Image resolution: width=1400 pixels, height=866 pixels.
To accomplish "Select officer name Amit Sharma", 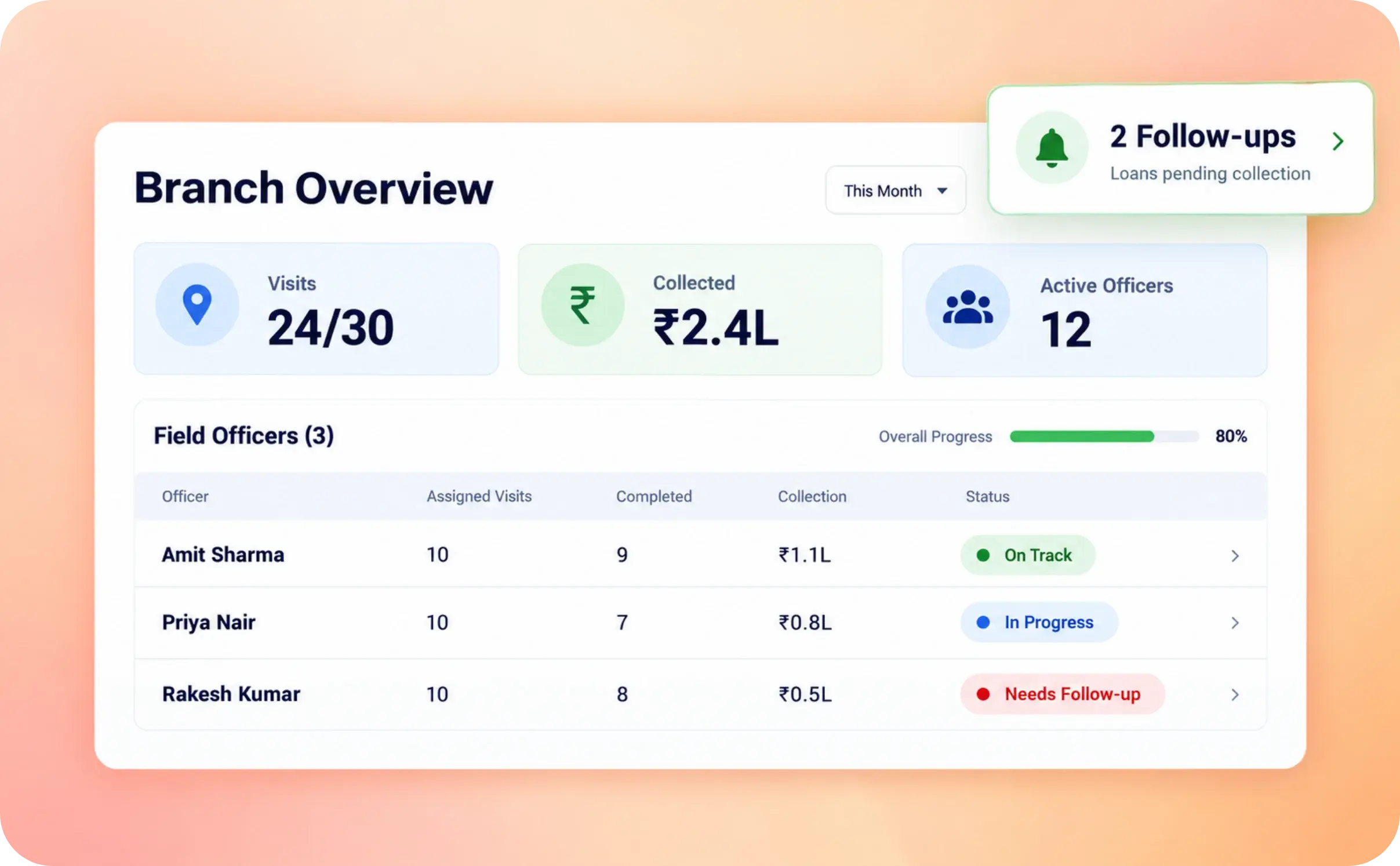I will click(223, 555).
